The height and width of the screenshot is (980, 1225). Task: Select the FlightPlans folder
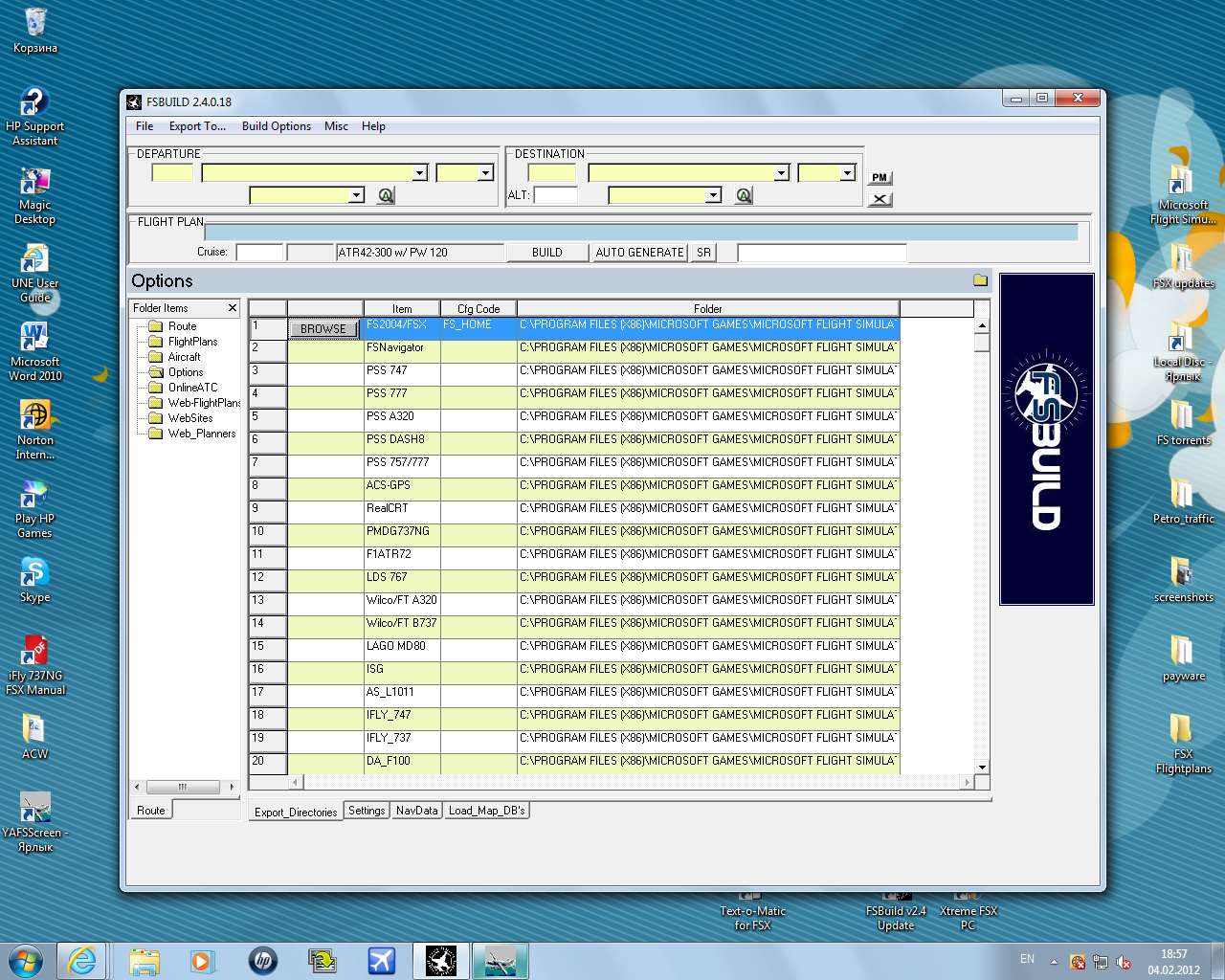coord(192,342)
